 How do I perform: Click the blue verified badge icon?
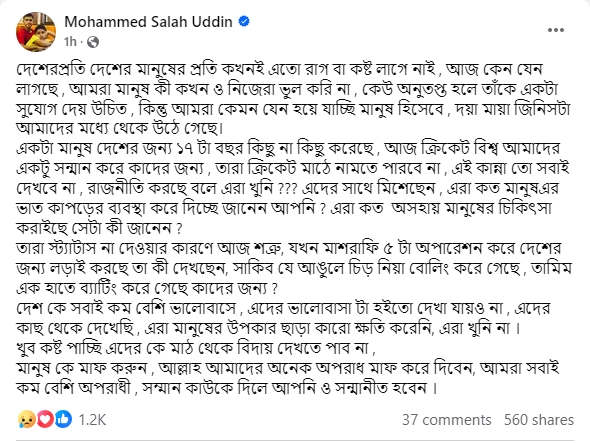tap(244, 21)
